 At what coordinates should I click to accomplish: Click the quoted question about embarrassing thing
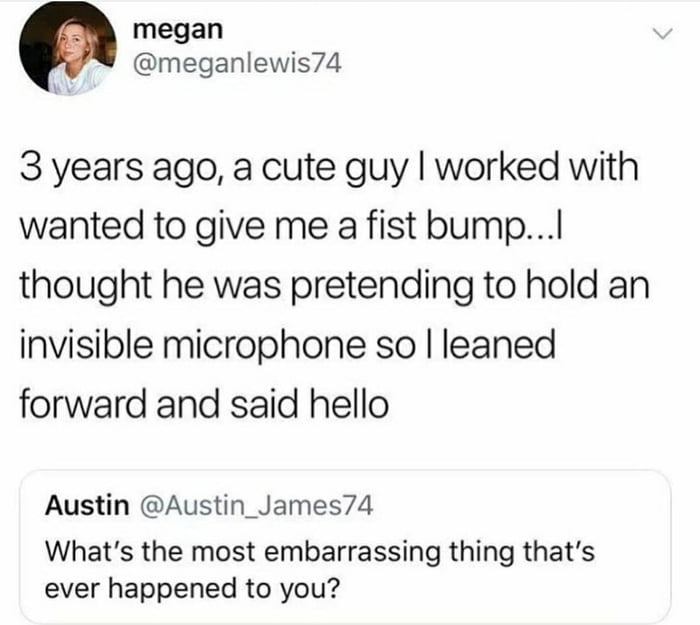coord(320,570)
